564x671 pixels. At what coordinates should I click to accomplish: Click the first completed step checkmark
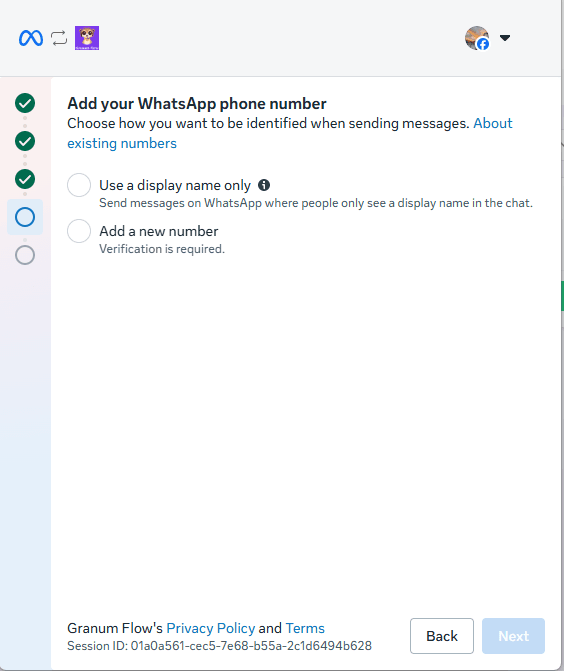(x=25, y=103)
